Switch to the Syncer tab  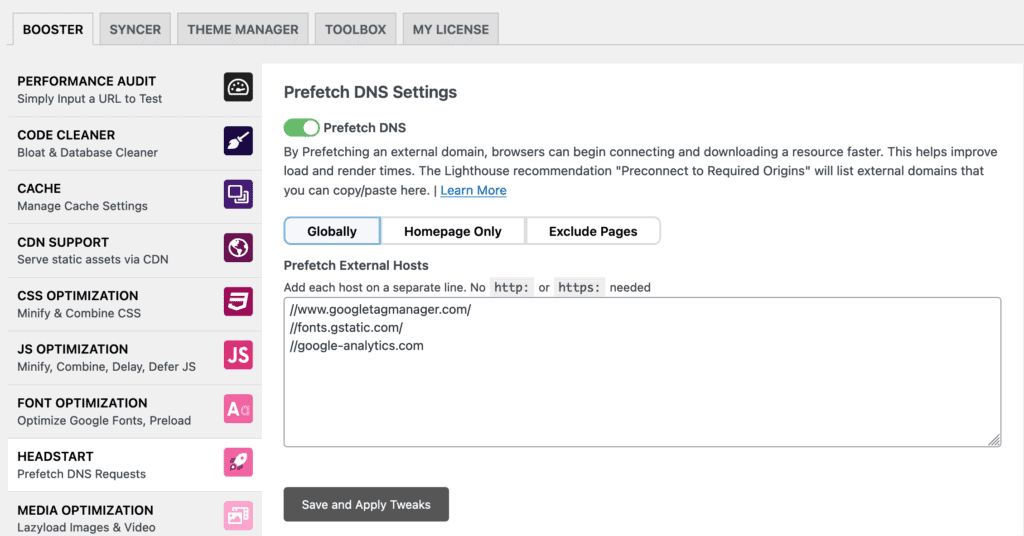coord(135,29)
